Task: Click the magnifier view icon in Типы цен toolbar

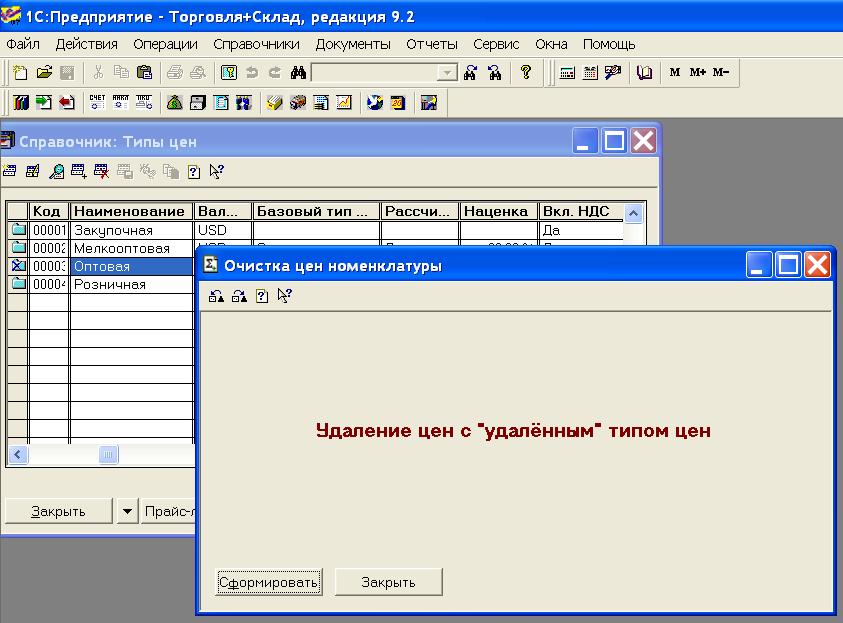Action: point(56,172)
